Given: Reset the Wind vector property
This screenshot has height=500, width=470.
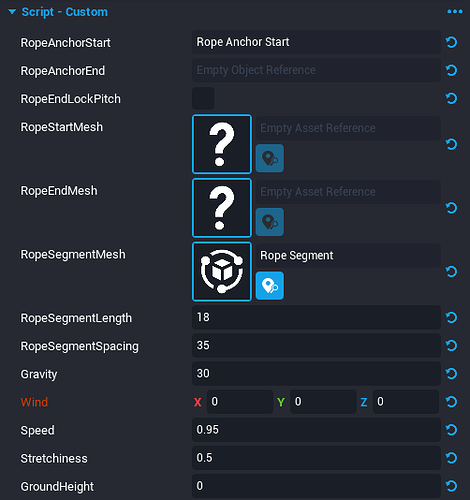Looking at the screenshot, I should pos(451,402).
